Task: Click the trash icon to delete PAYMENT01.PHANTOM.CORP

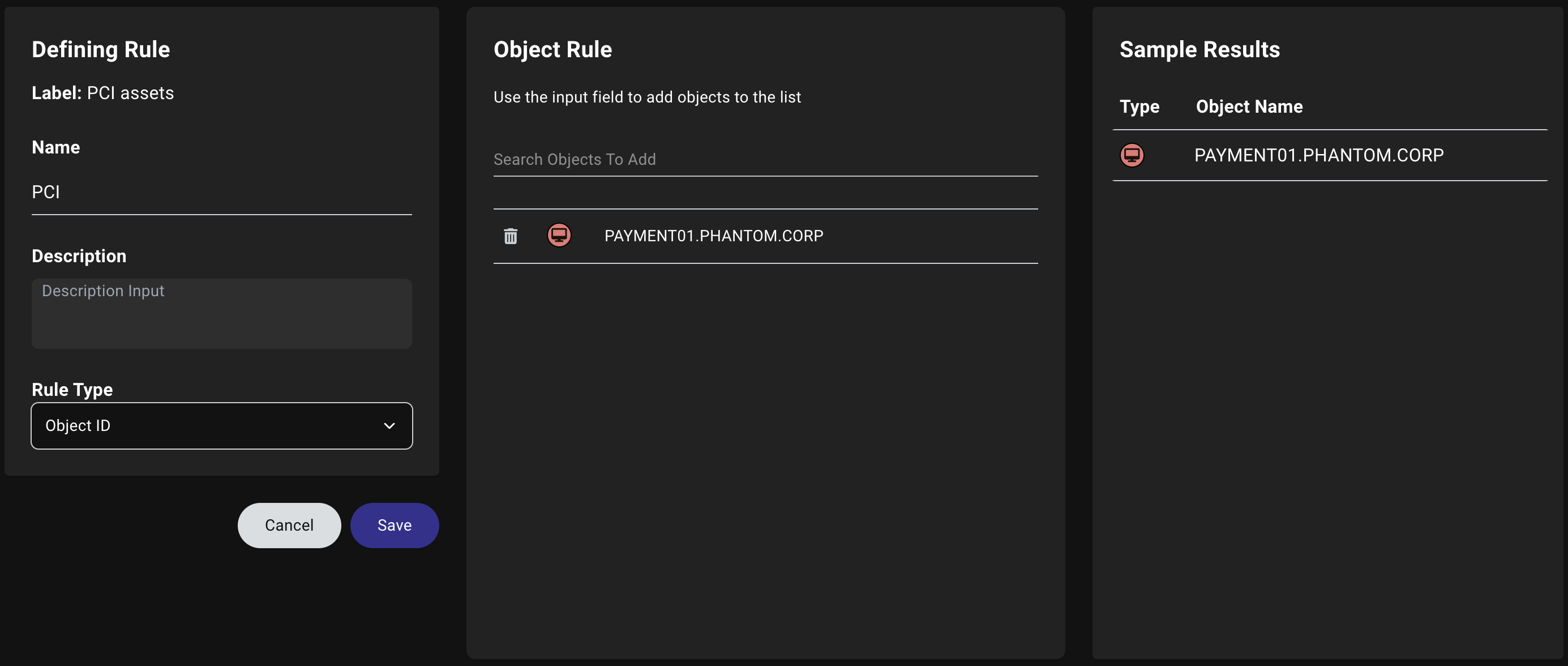Action: (x=510, y=236)
